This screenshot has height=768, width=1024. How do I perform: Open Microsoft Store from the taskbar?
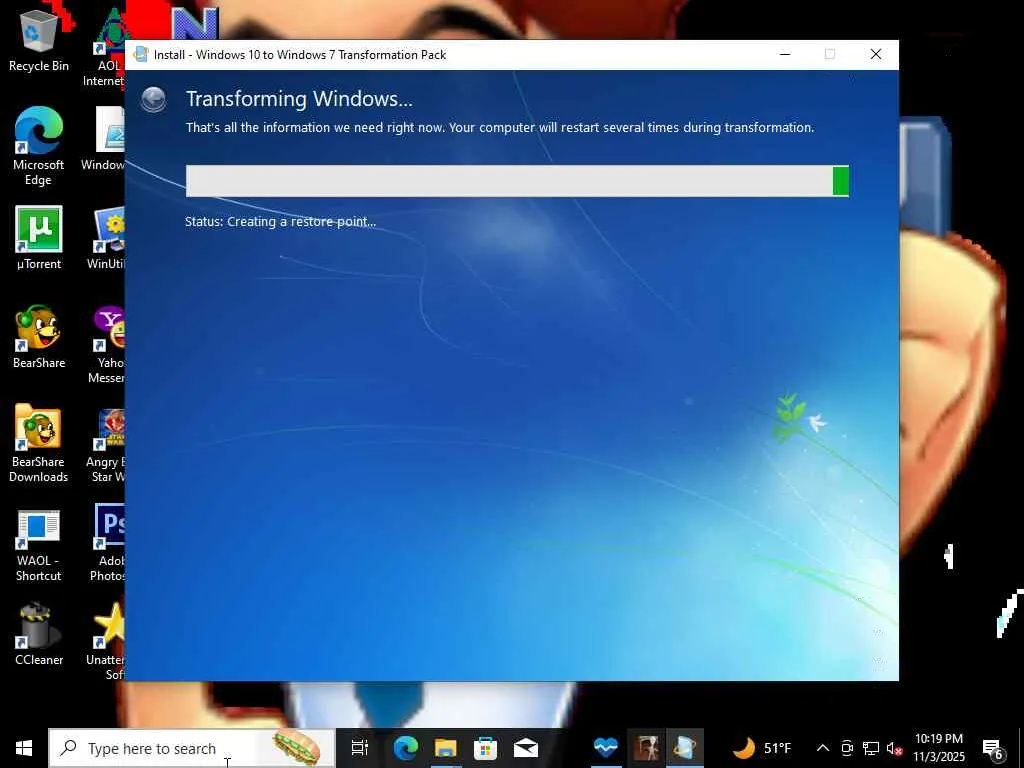[x=485, y=748]
